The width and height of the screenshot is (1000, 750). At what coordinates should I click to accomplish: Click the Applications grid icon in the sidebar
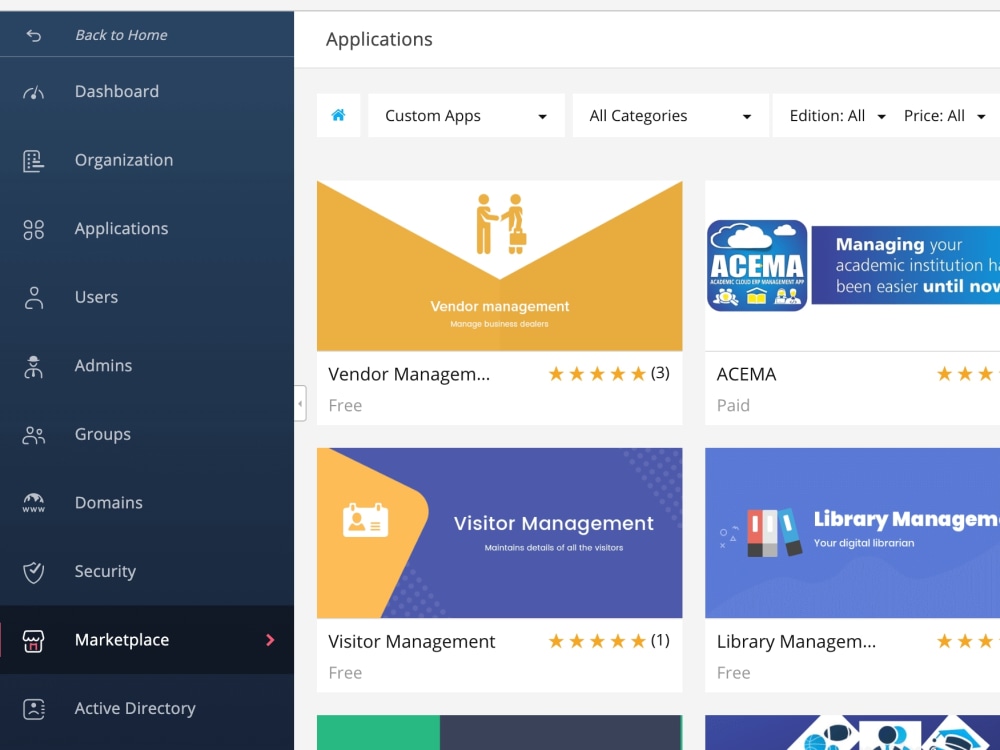34,230
